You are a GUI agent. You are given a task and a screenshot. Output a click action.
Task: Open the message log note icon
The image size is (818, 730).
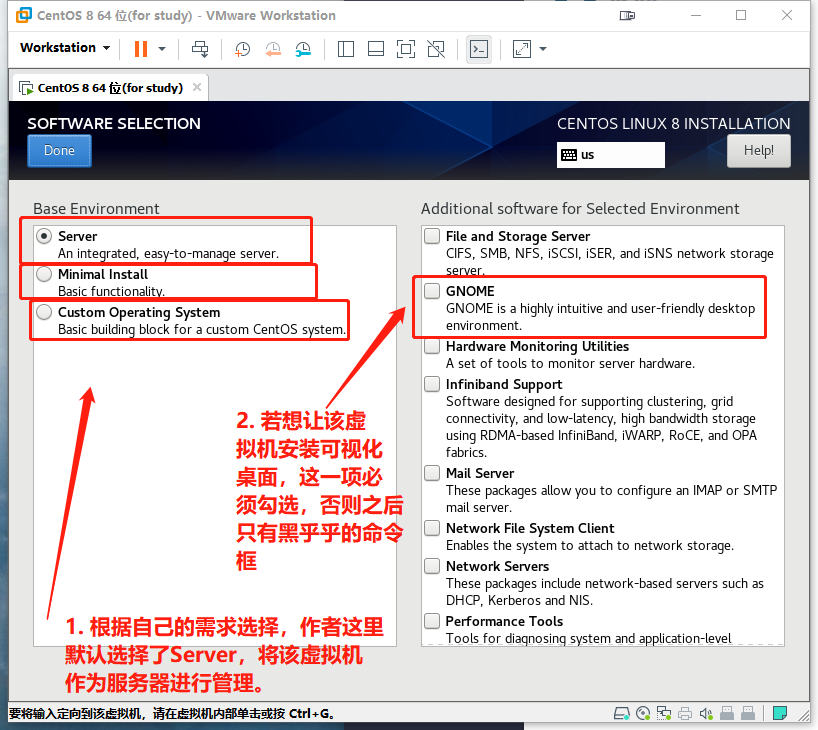[780, 713]
